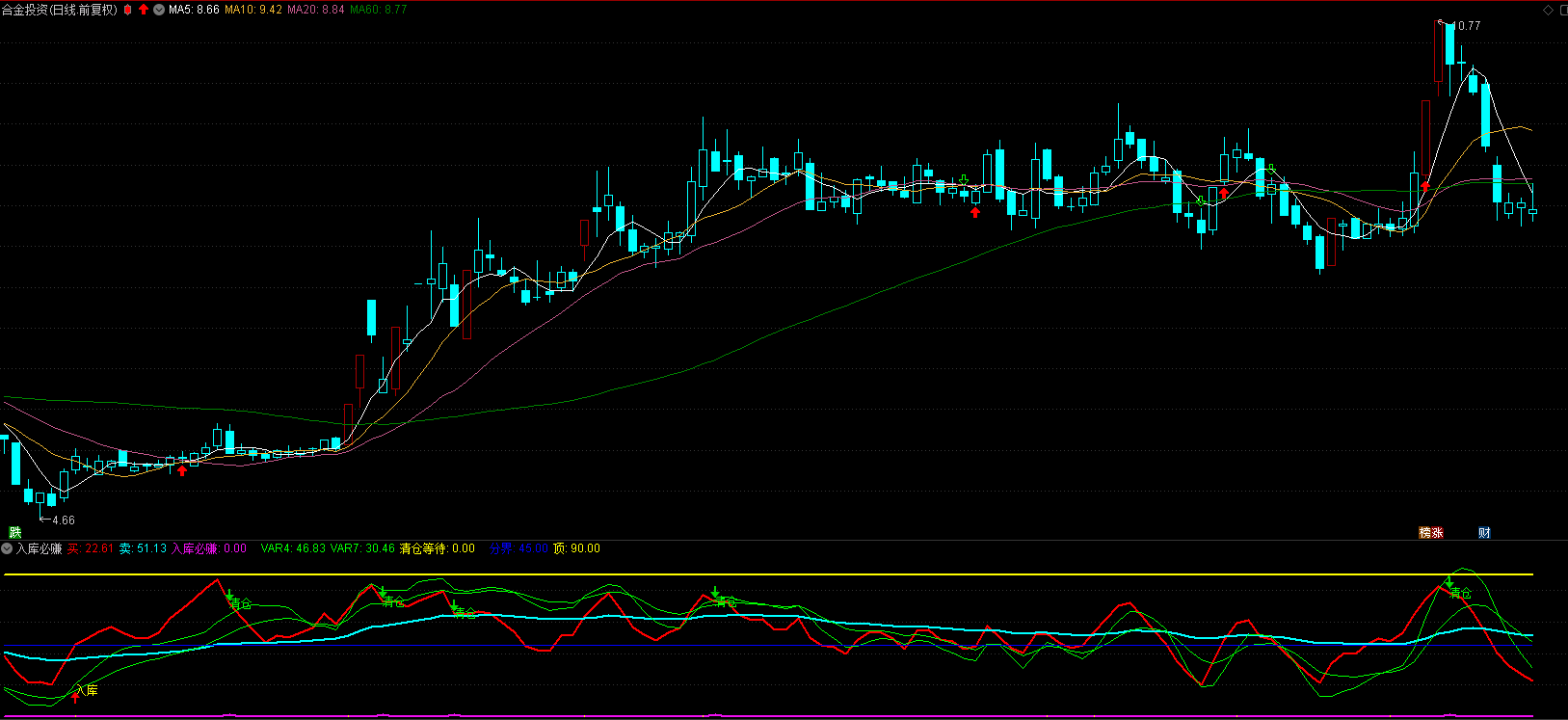Expand the 入库必赚 indicator dropdown chevron
The height and width of the screenshot is (720, 1568).
7,548
